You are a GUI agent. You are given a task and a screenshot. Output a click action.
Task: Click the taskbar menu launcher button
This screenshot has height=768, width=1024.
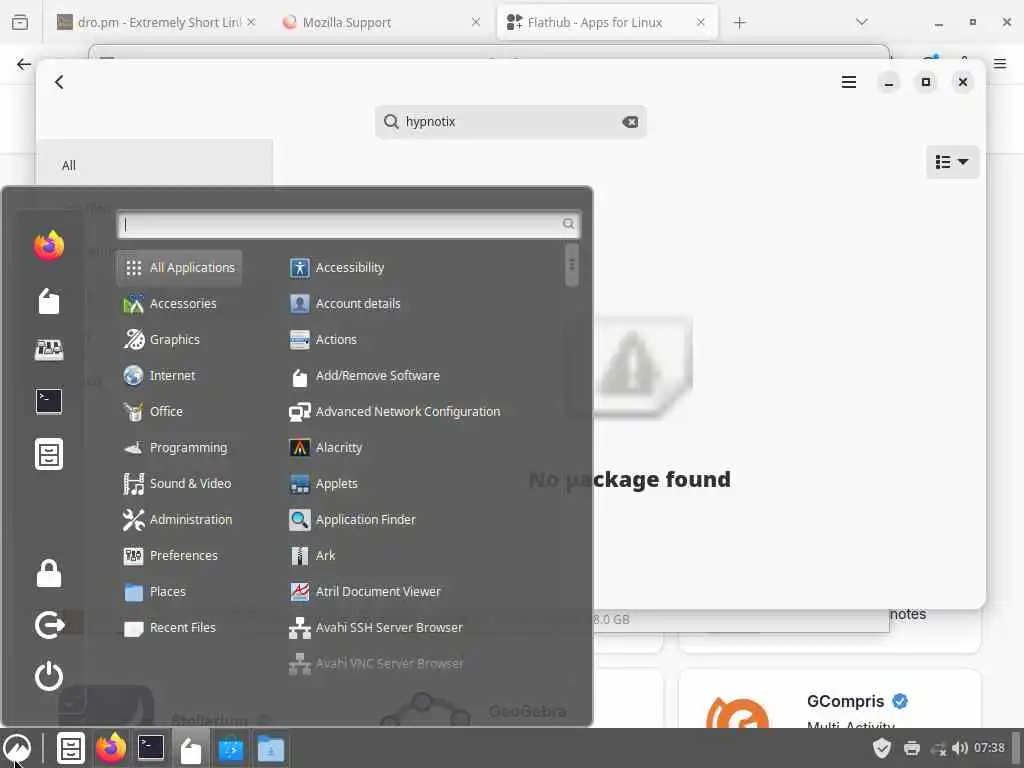[x=17, y=748]
